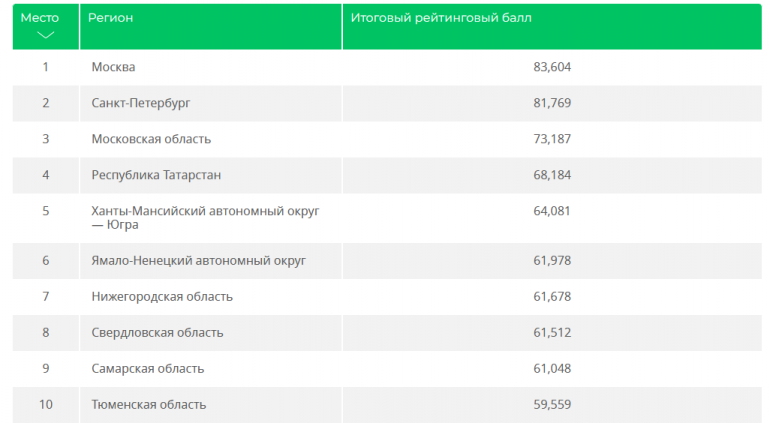Select the Тюменская область row
This screenshot has height=423, width=770.
[x=149, y=404]
